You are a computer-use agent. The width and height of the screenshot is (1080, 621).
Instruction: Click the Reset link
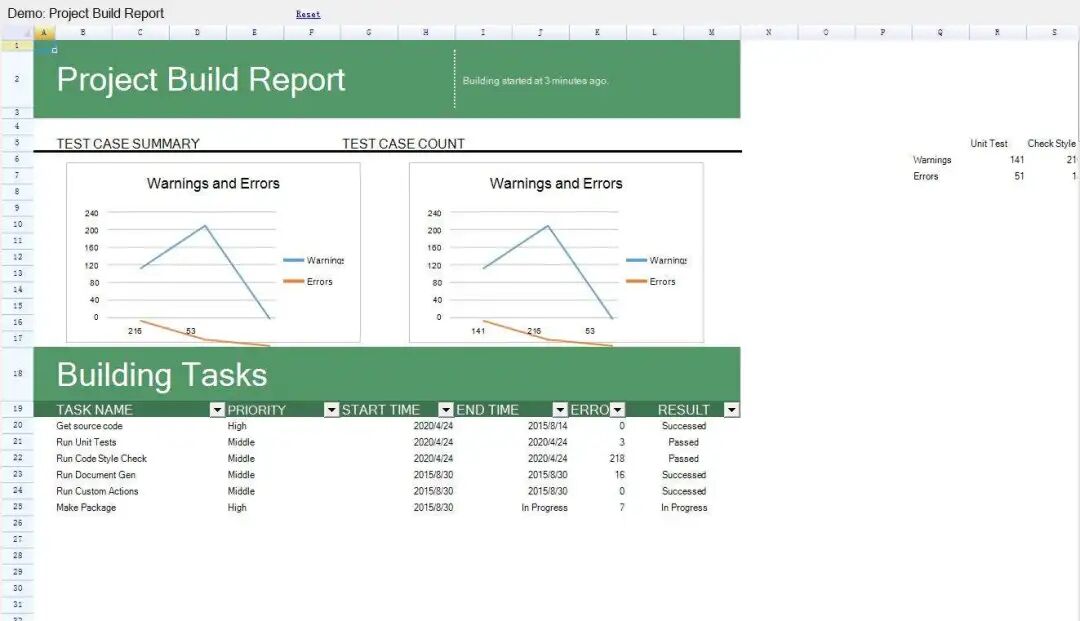click(308, 15)
